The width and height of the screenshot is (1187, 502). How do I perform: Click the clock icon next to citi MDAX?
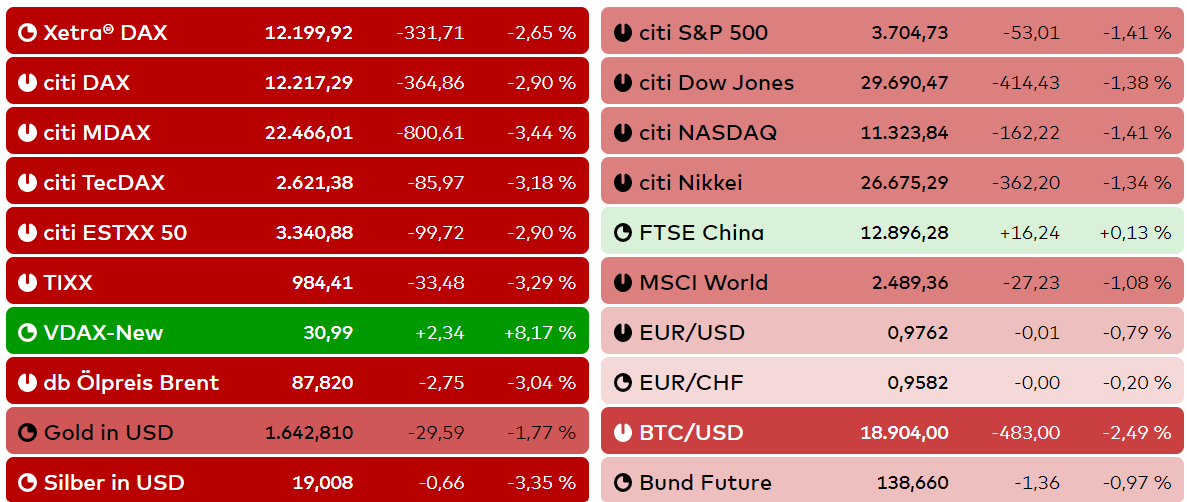pos(27,133)
